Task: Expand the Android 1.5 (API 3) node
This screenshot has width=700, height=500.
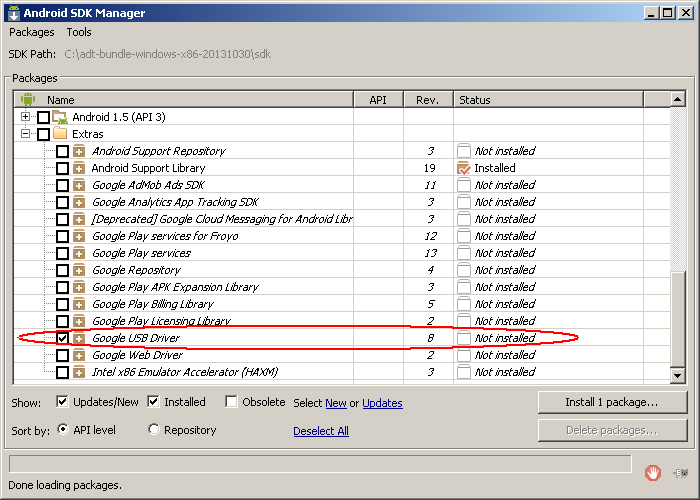Action: click(25, 117)
